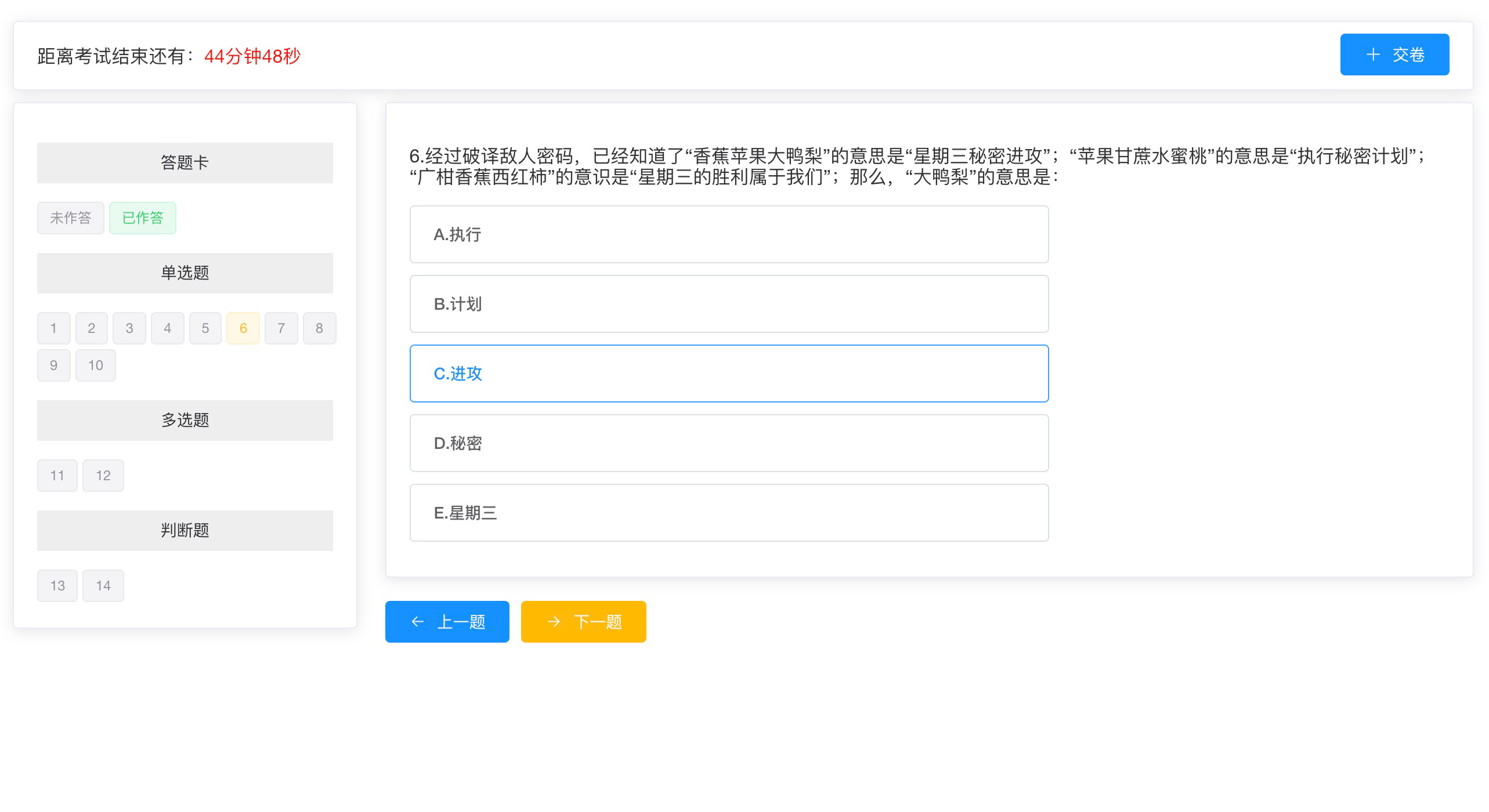Image resolution: width=1489 pixels, height=812 pixels.
Task: Click the right arrow icon on 下一题
Action: [554, 621]
